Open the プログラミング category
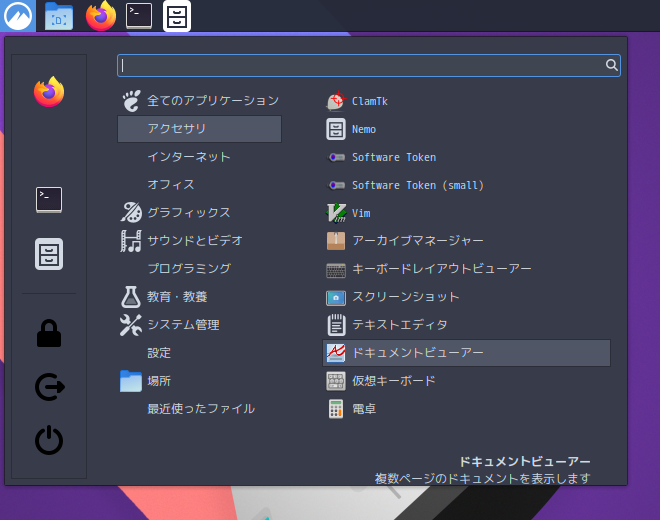Screen dimensions: 660x520 [200, 268]
